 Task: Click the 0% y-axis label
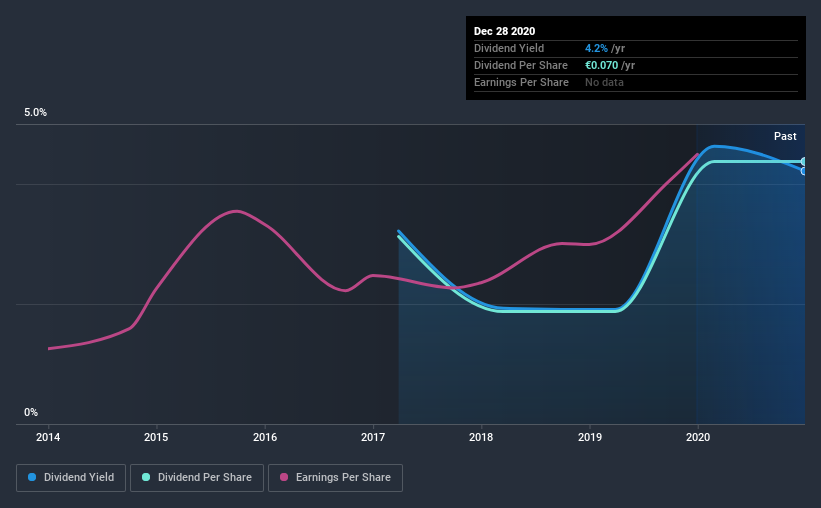(x=31, y=413)
